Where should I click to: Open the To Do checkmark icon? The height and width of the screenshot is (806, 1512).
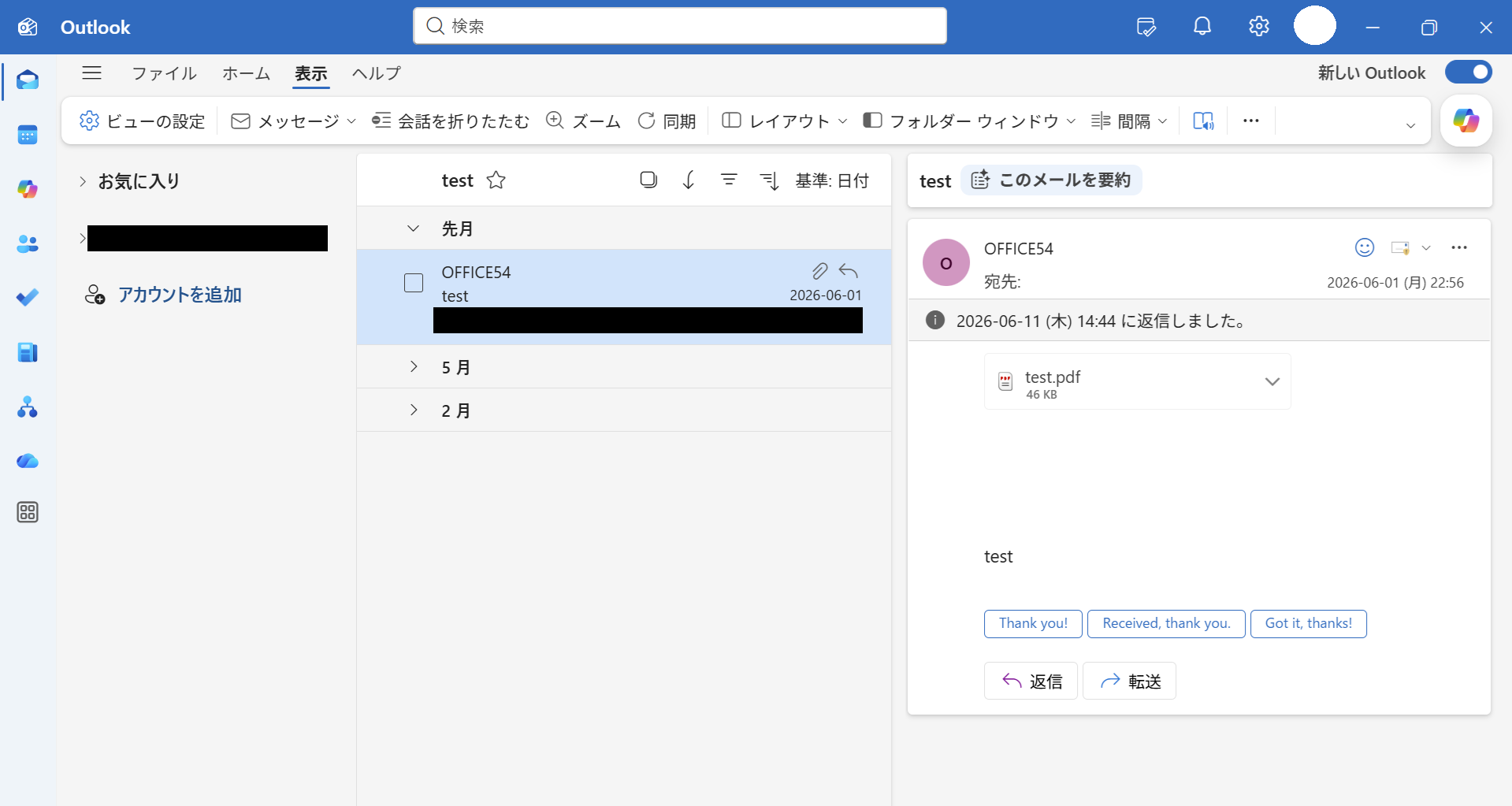28,298
